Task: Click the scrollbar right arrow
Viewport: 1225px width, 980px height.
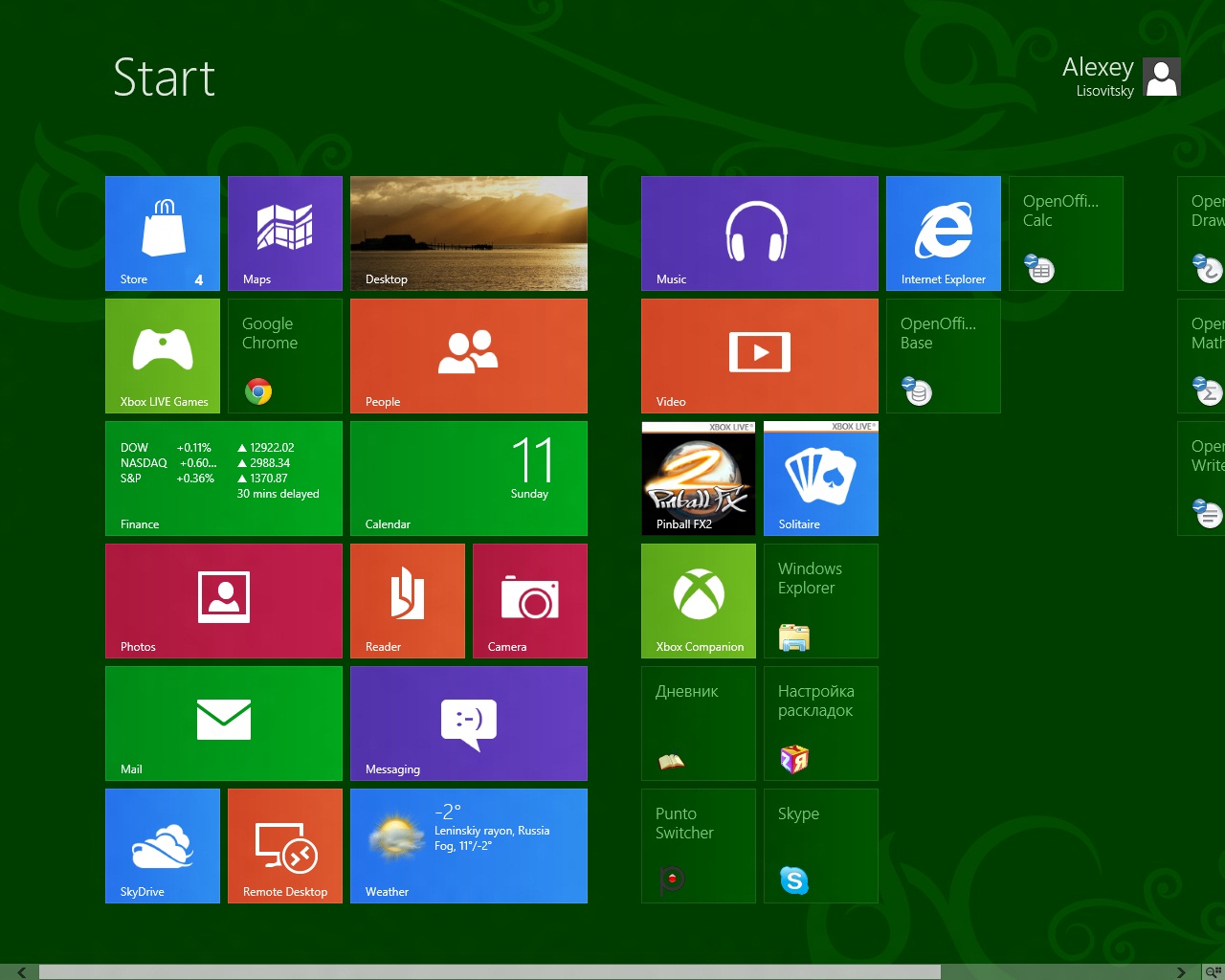Action: [1181, 972]
